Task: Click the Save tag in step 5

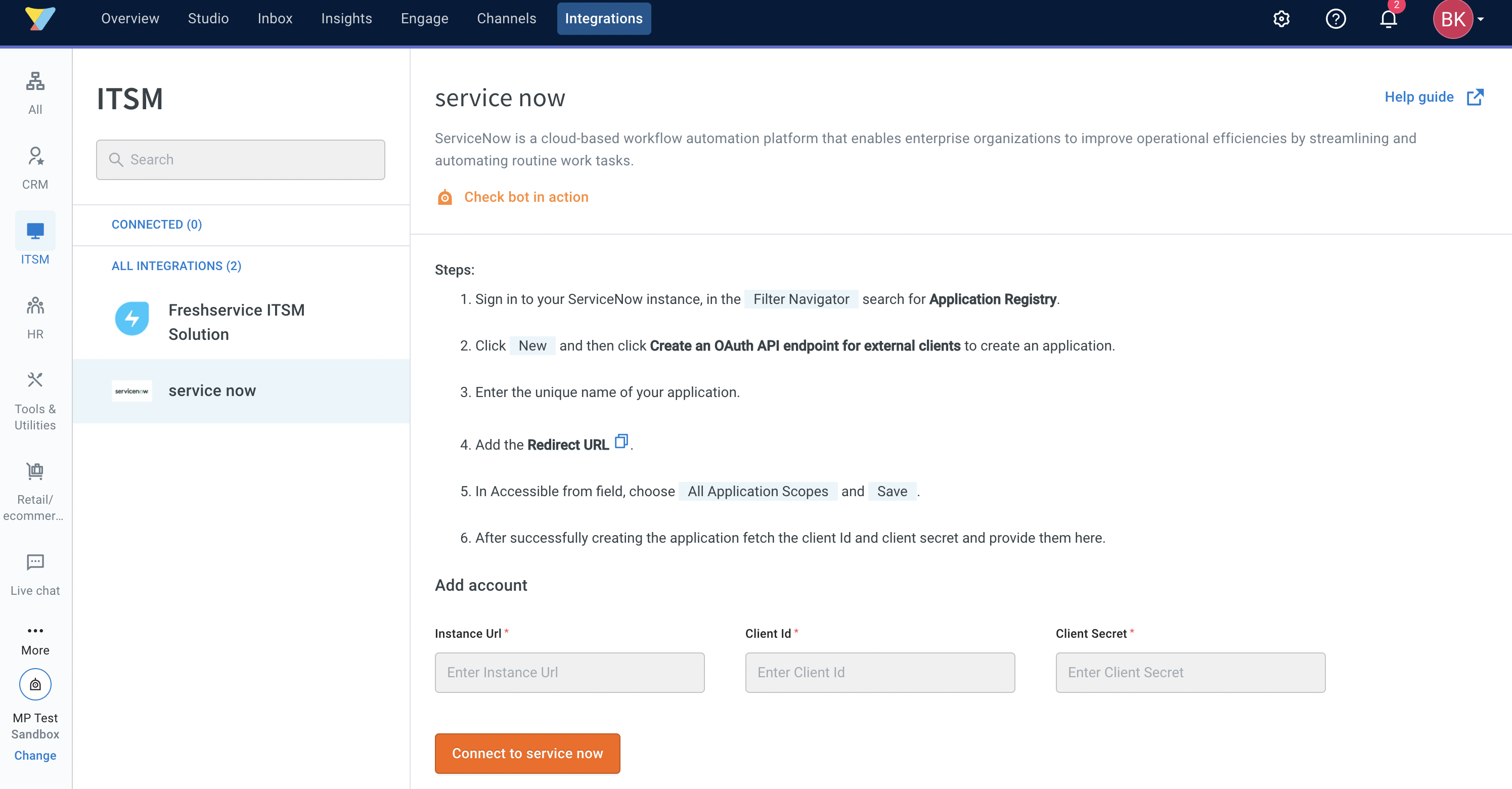Action: pos(892,492)
